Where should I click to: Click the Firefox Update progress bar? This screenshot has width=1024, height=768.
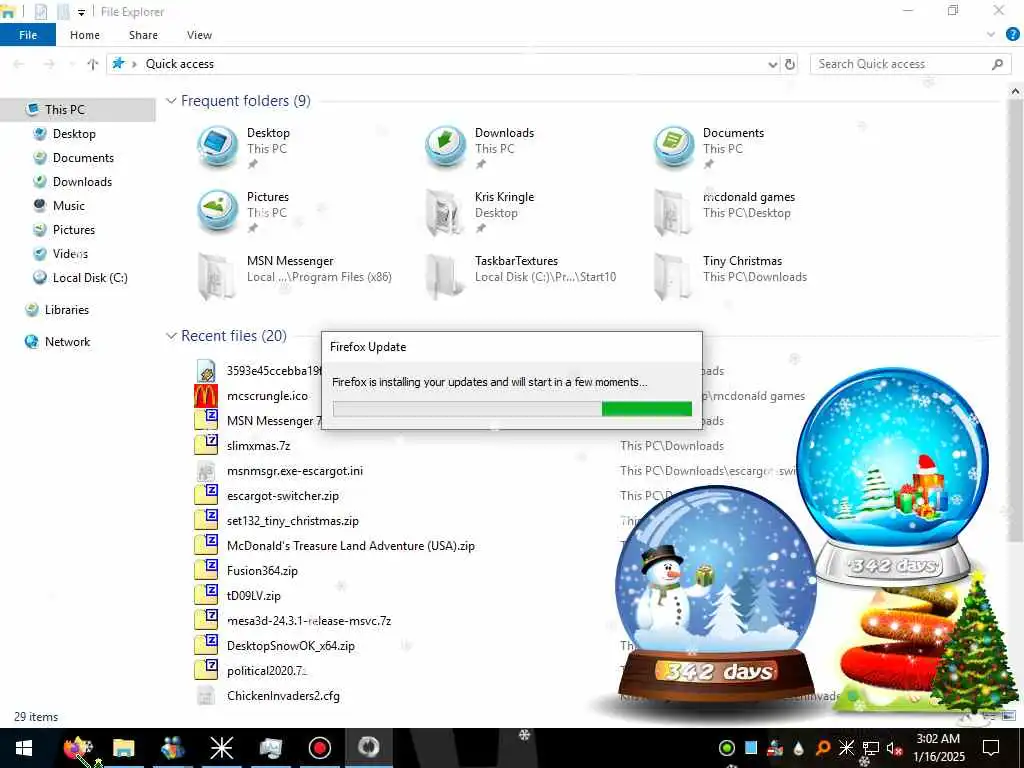[512, 409]
